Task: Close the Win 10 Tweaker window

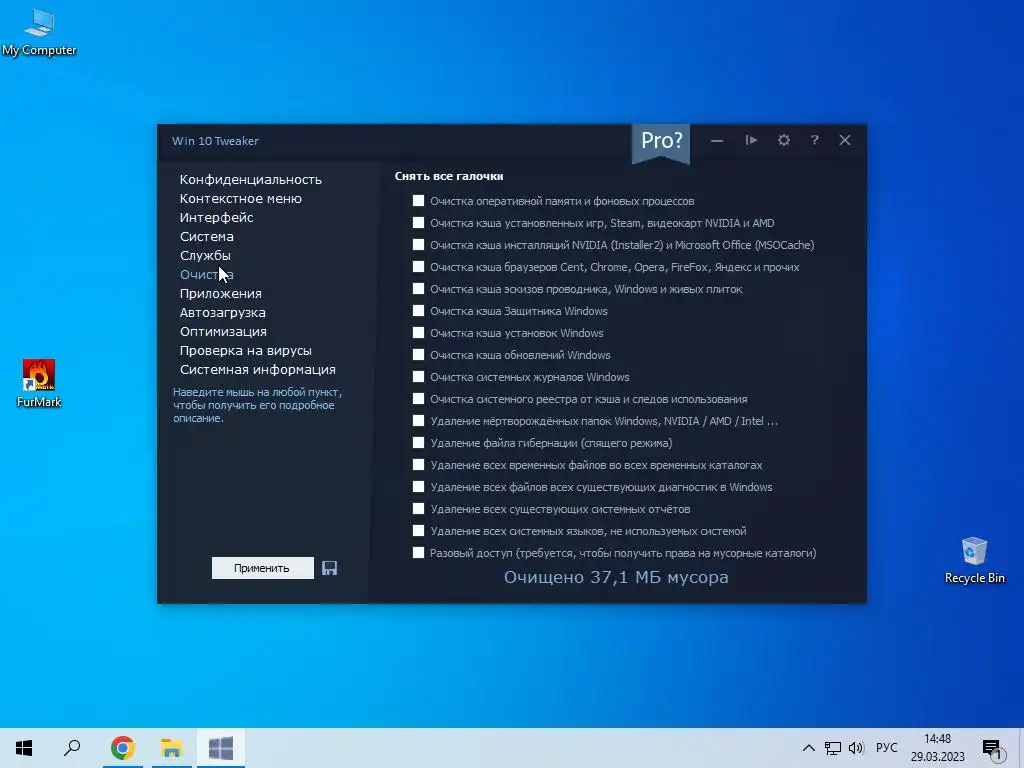Action: 845,140
